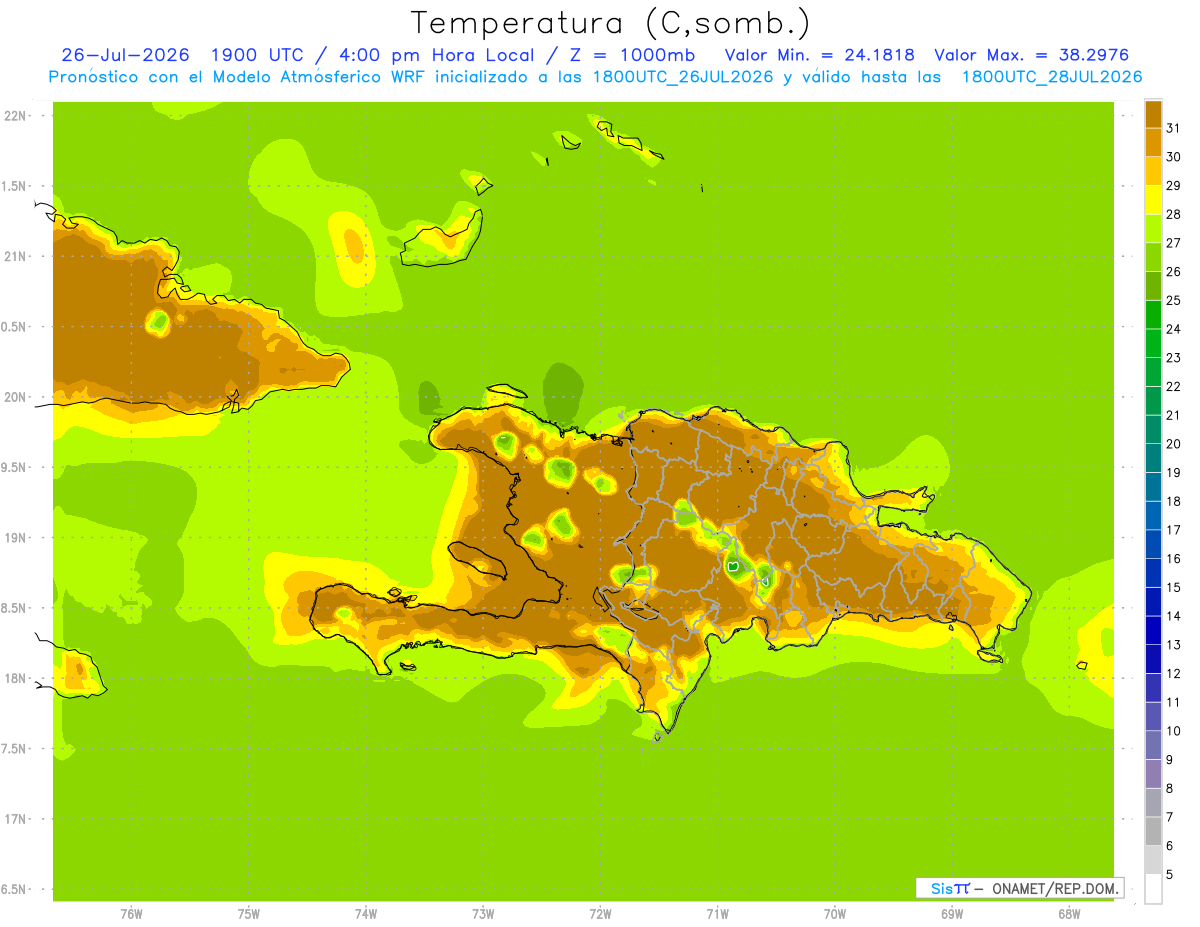Click the "18N" latitude label
This screenshot has height=927, width=1200.
15,678
